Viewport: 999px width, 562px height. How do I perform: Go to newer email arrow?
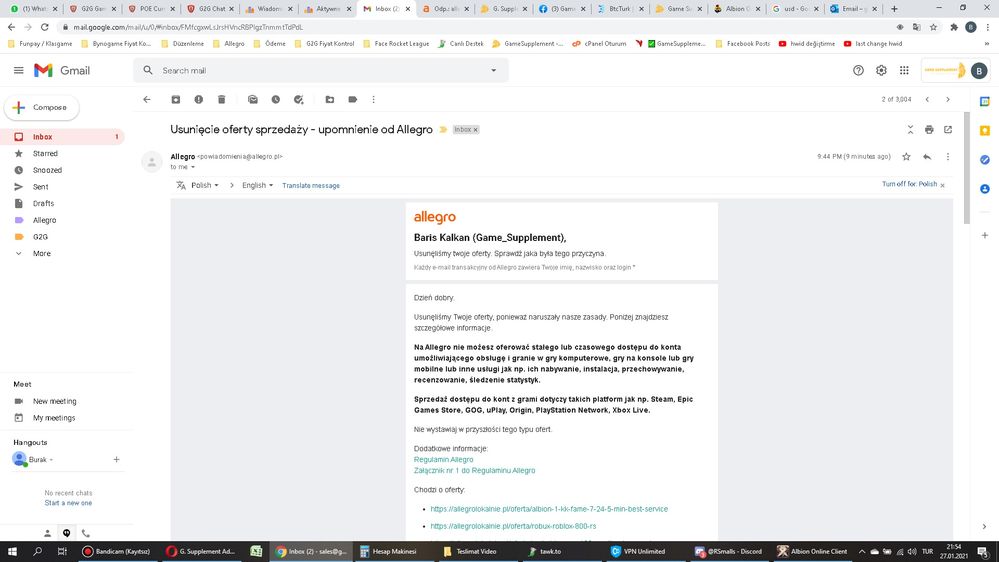click(x=928, y=99)
